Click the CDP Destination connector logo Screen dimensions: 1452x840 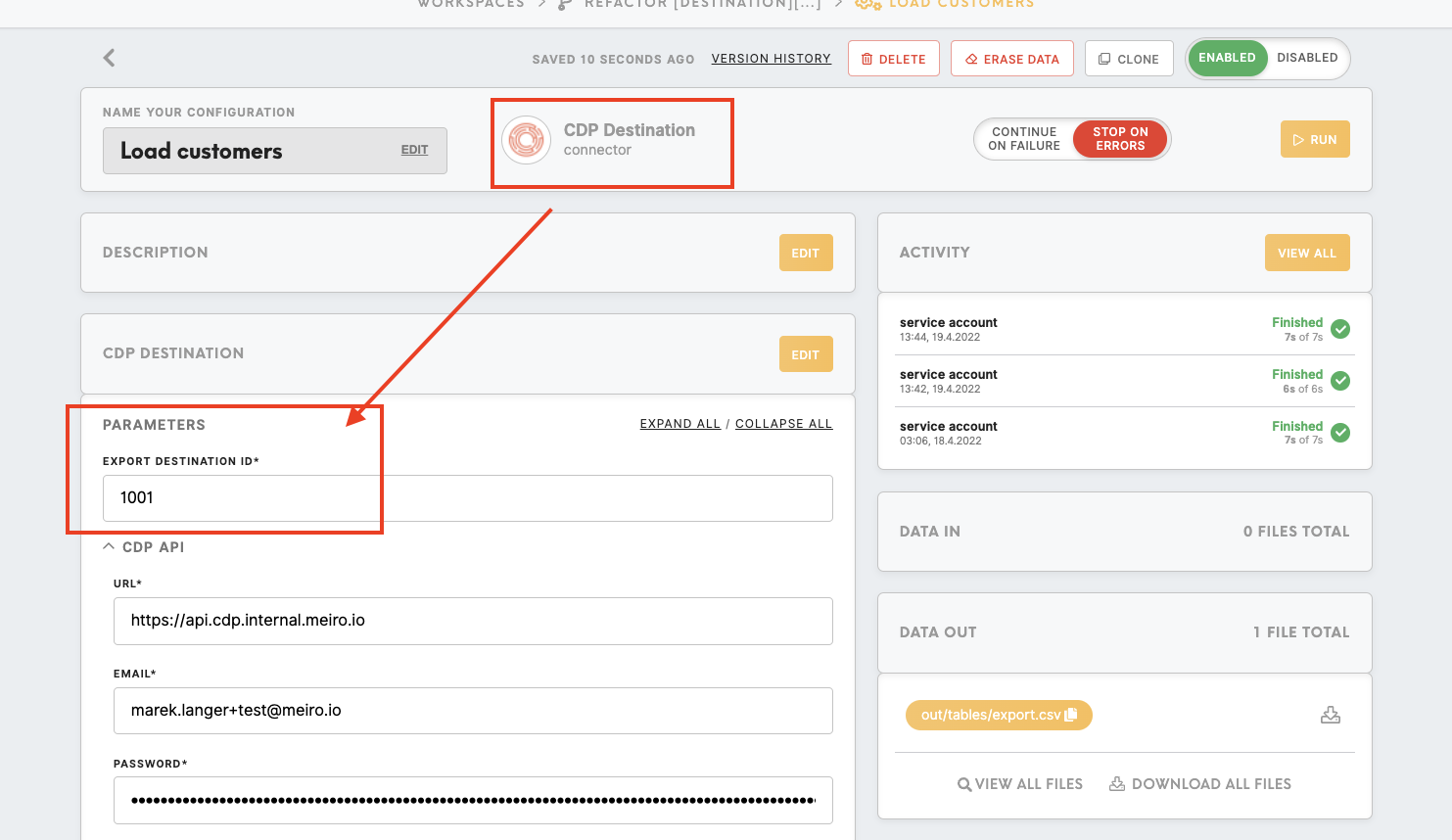(x=526, y=140)
